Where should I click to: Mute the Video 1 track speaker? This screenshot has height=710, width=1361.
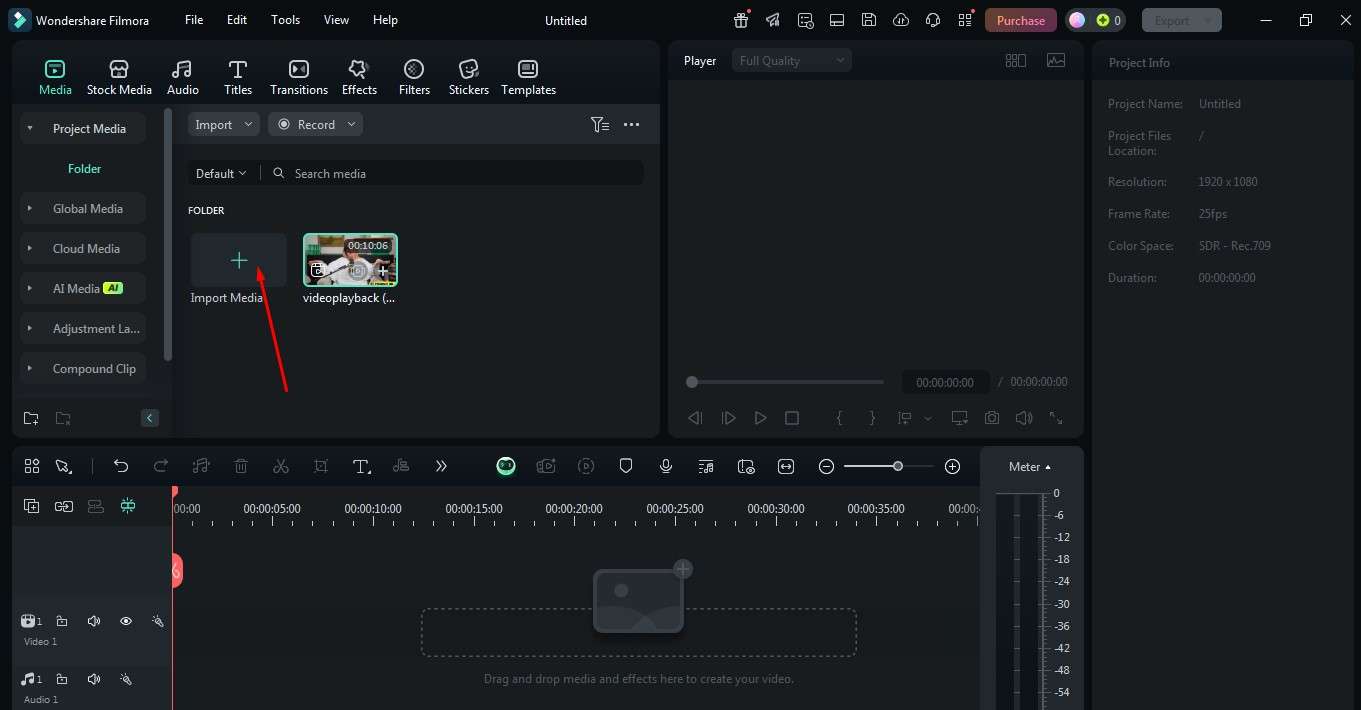click(94, 621)
